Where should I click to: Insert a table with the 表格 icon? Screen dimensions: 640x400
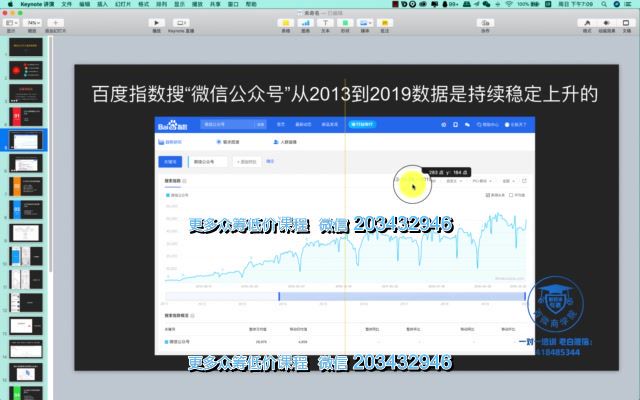click(286, 23)
